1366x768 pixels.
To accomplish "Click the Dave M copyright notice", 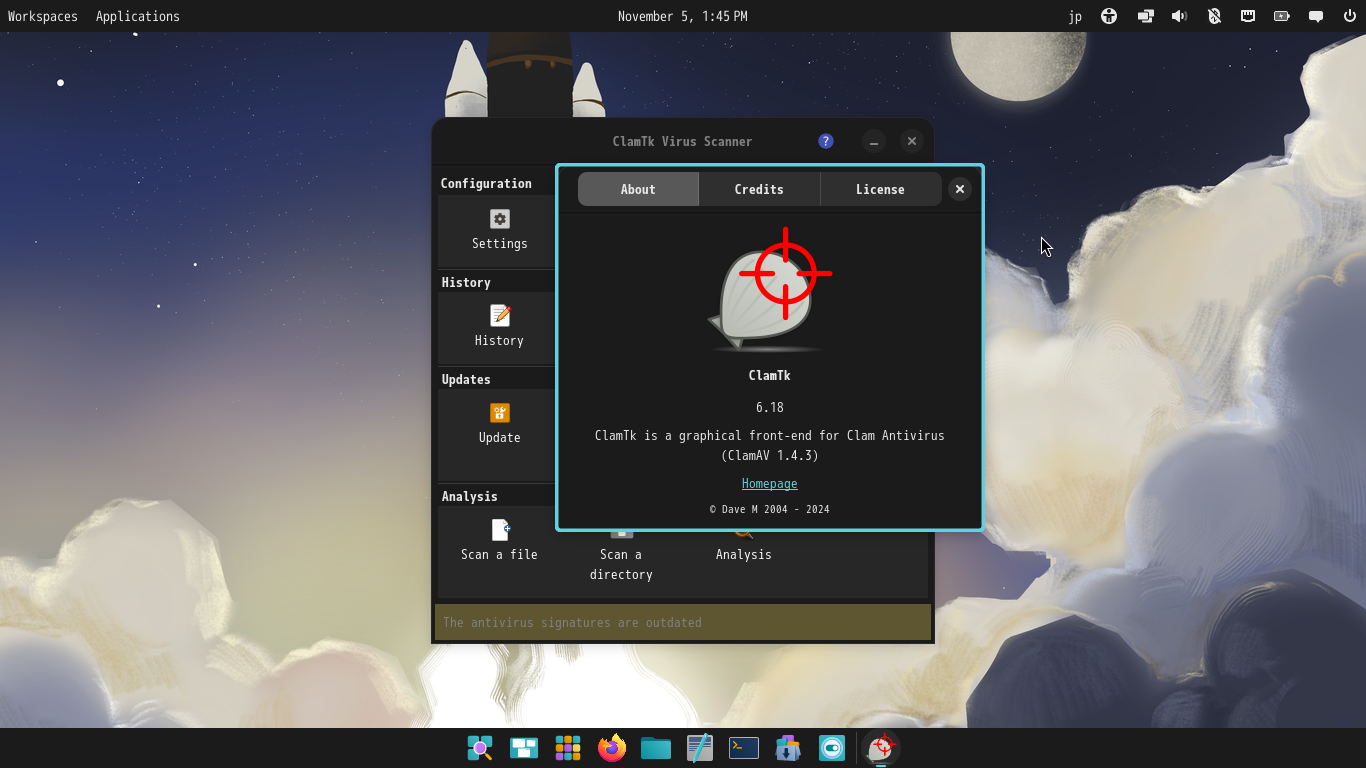I will (770, 509).
